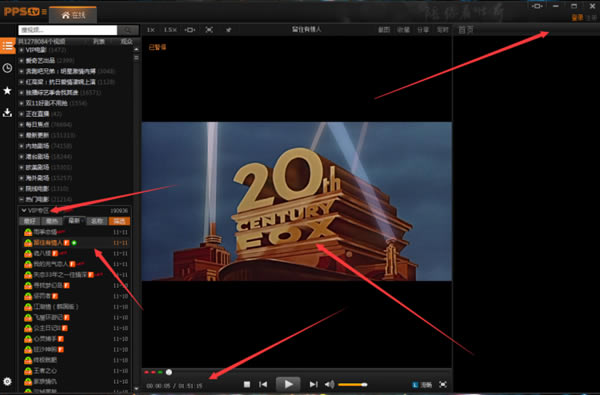Image resolution: width=600 pixels, height=395 pixels.
Task: Play the paused video
Action: point(288,384)
